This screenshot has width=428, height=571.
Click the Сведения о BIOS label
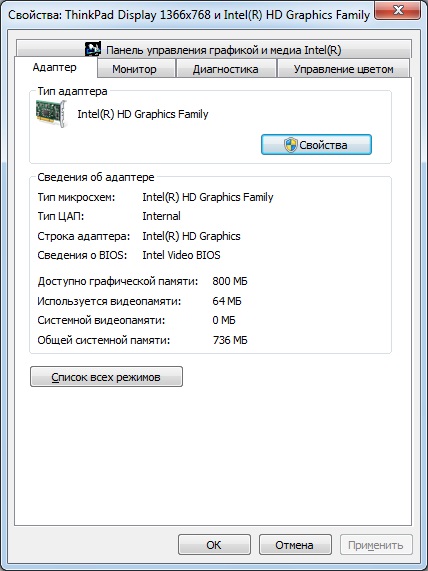pos(82,255)
